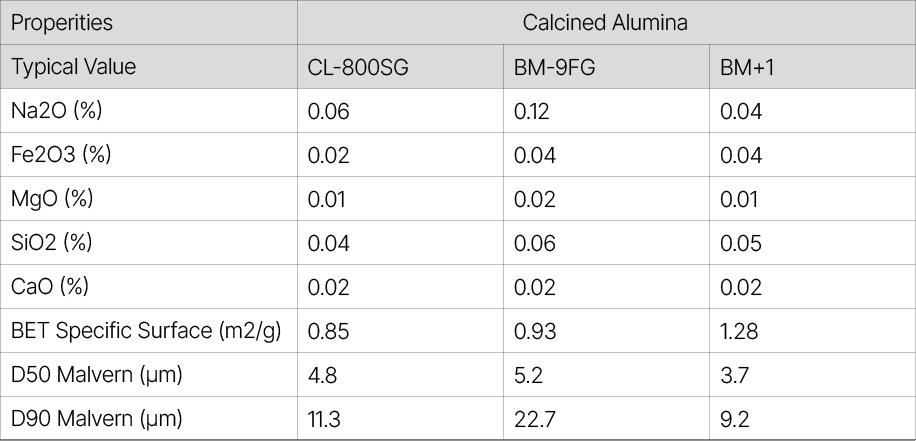
Task: Select the BET Specific Surface row label
Action: point(146,331)
